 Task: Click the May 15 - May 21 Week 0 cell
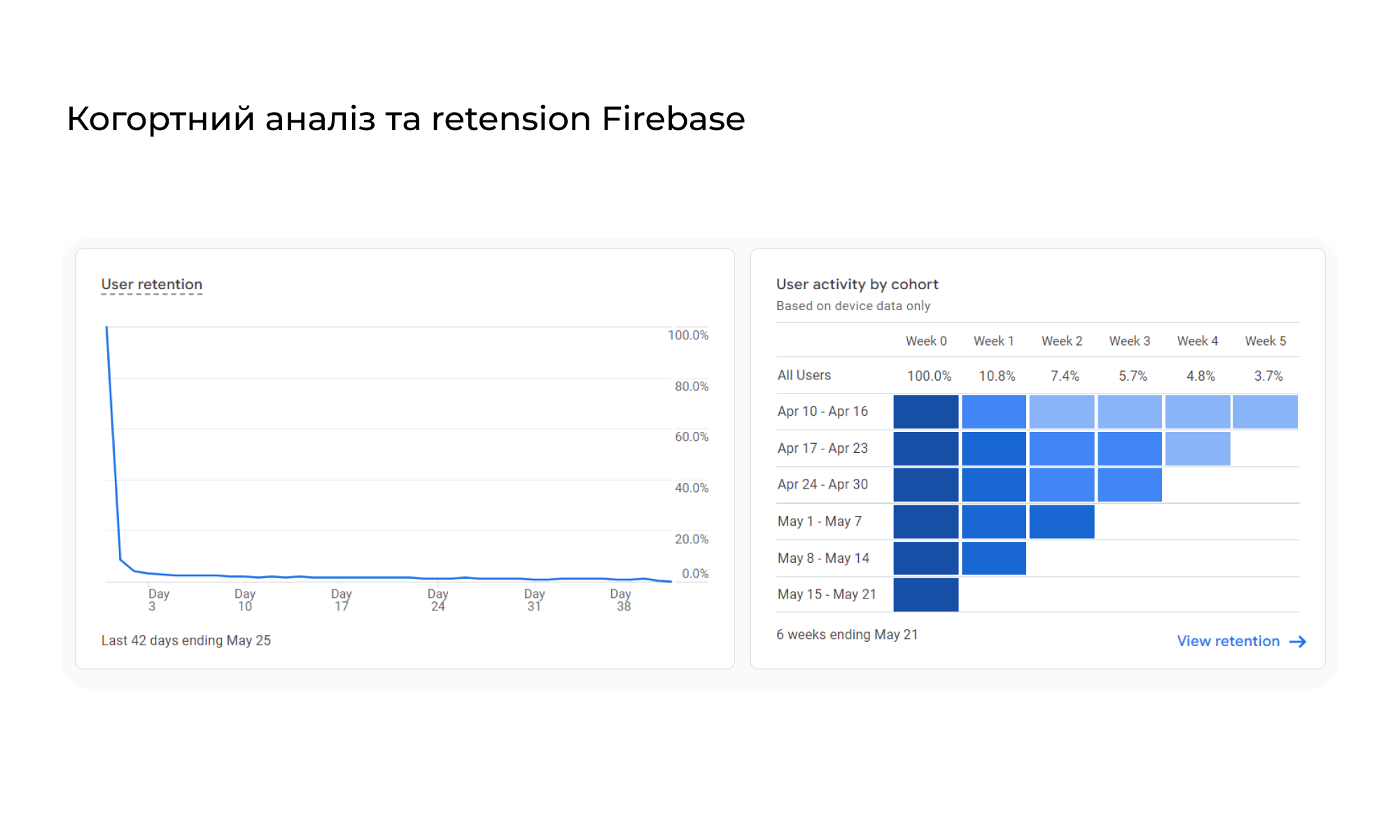pos(926,594)
